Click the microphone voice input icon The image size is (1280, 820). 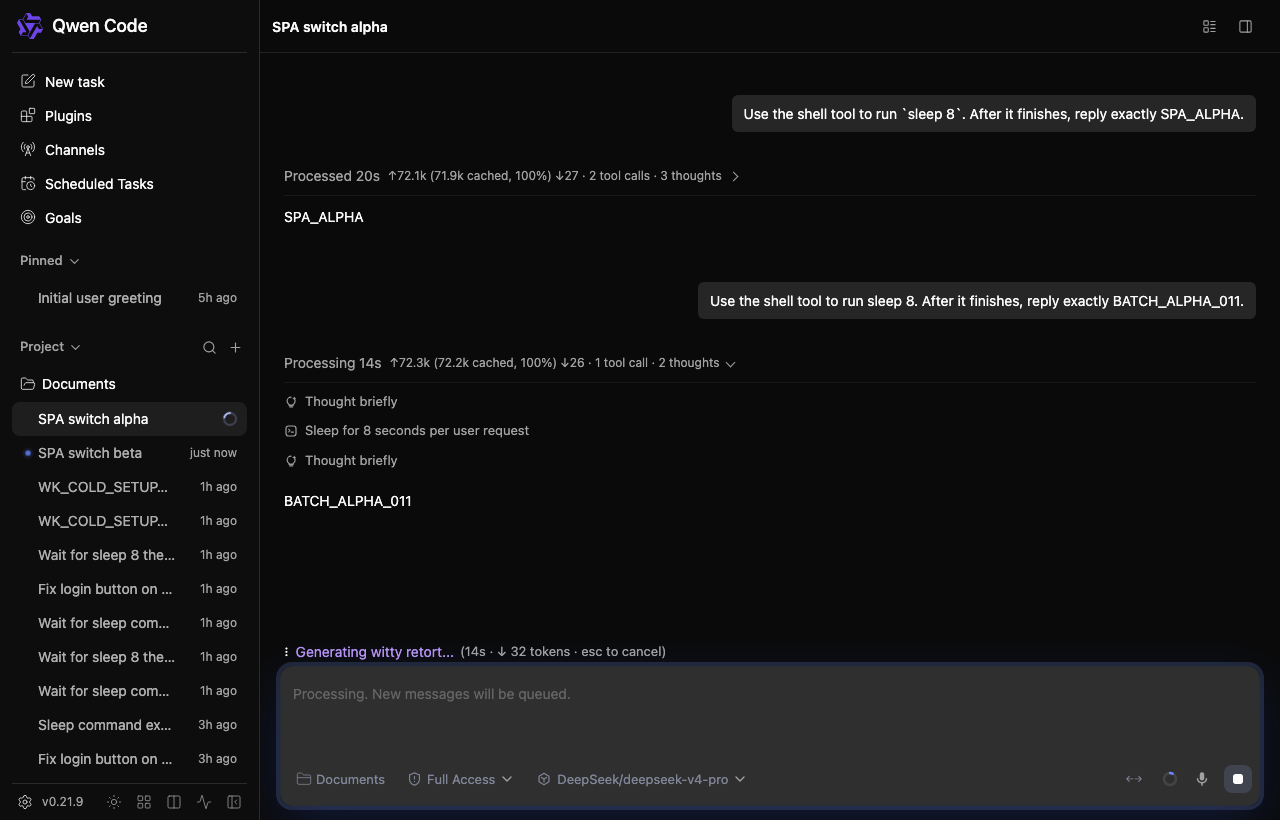pyautogui.click(x=1202, y=779)
